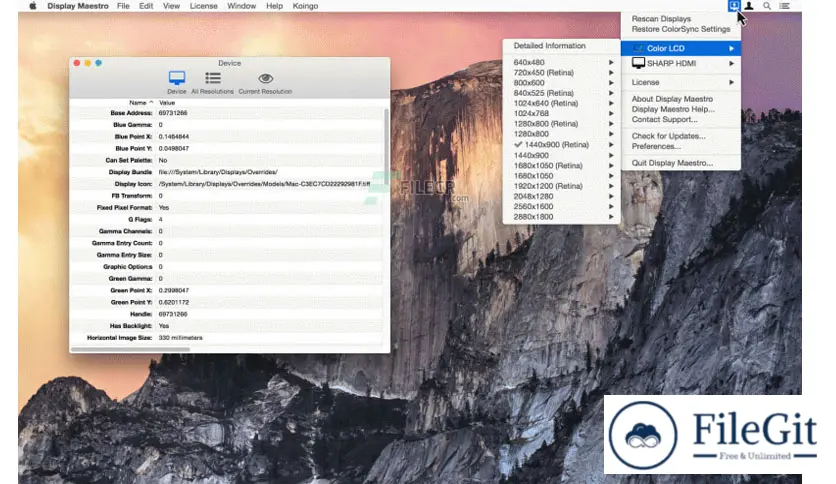Open the Help menu
The image size is (836, 484).
click(275, 6)
